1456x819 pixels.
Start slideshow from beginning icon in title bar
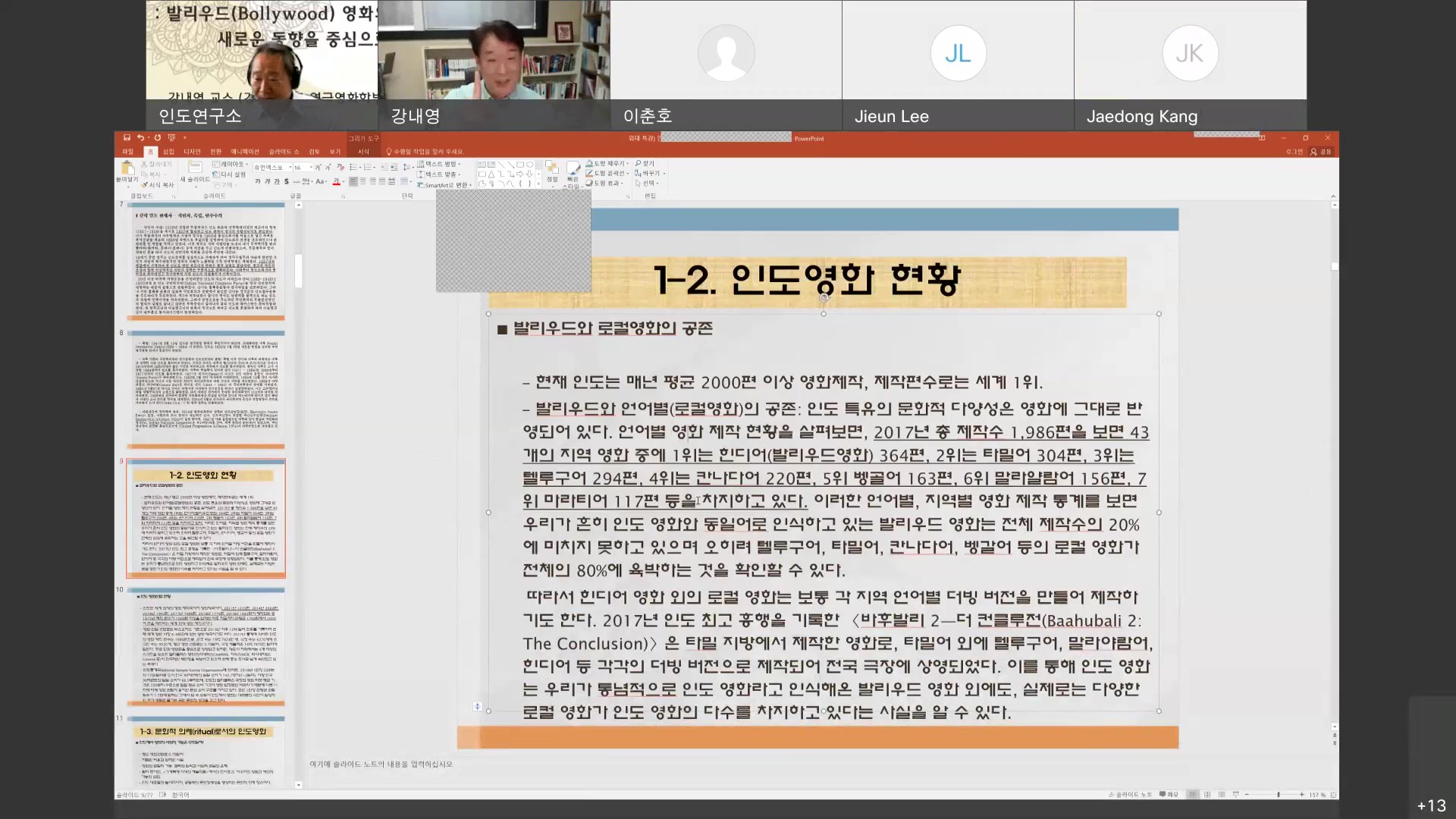coord(171,137)
